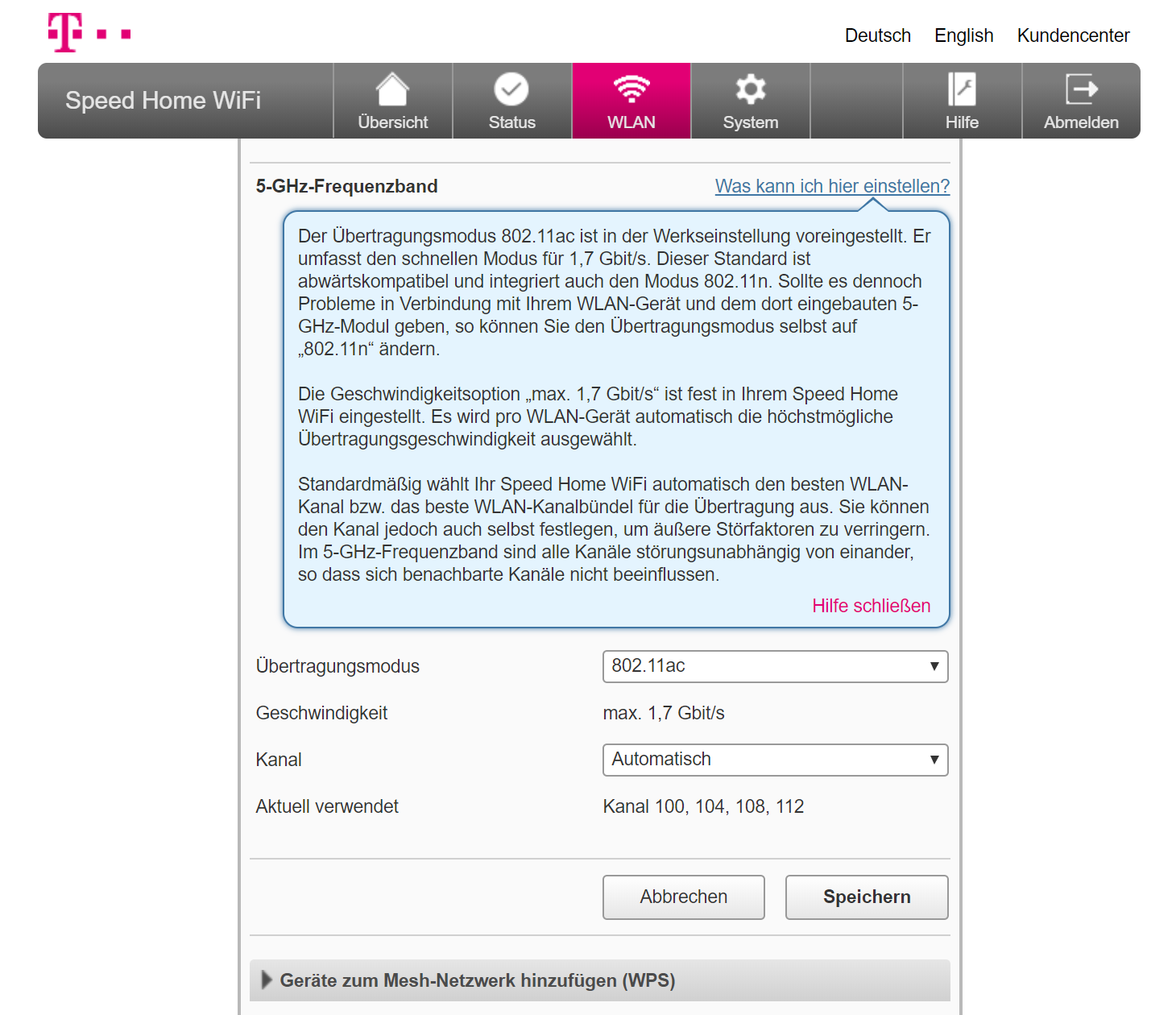Click 'max. 1,7 Gbit/s' speed value

point(664,713)
